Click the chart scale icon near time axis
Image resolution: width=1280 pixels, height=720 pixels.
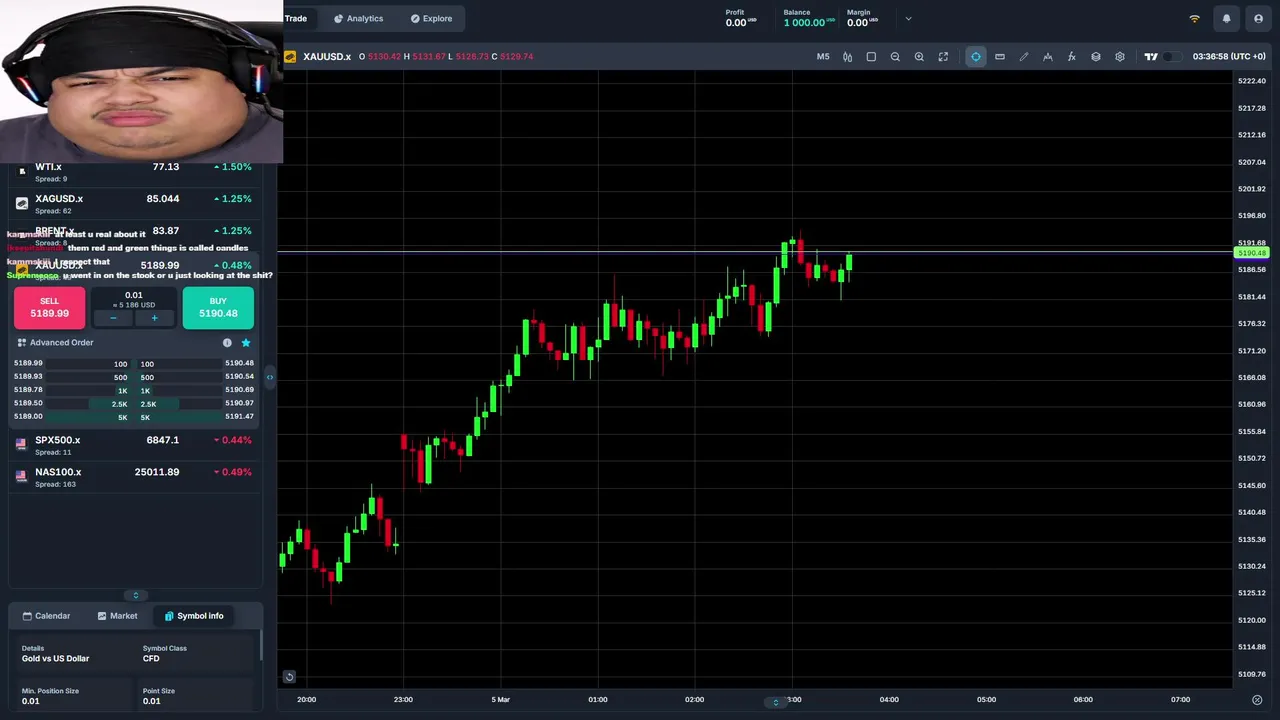click(1257, 700)
